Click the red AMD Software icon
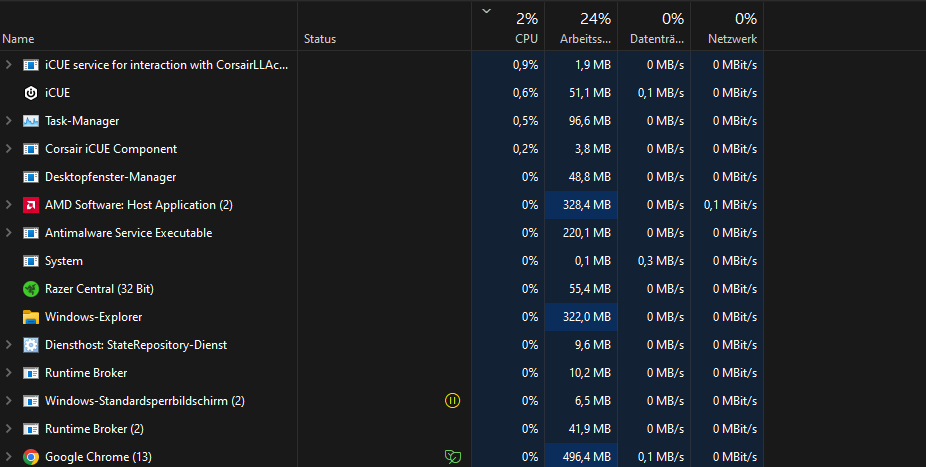926x467 pixels. point(31,205)
